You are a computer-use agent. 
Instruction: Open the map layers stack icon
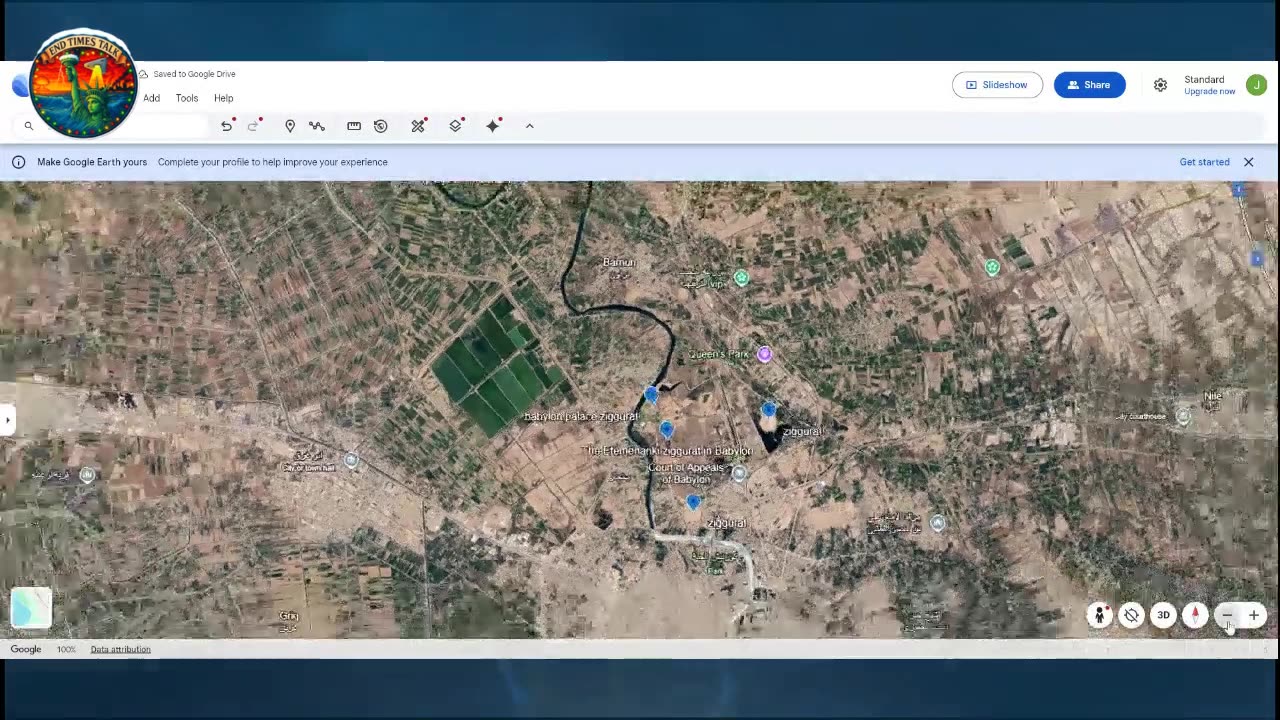point(455,126)
